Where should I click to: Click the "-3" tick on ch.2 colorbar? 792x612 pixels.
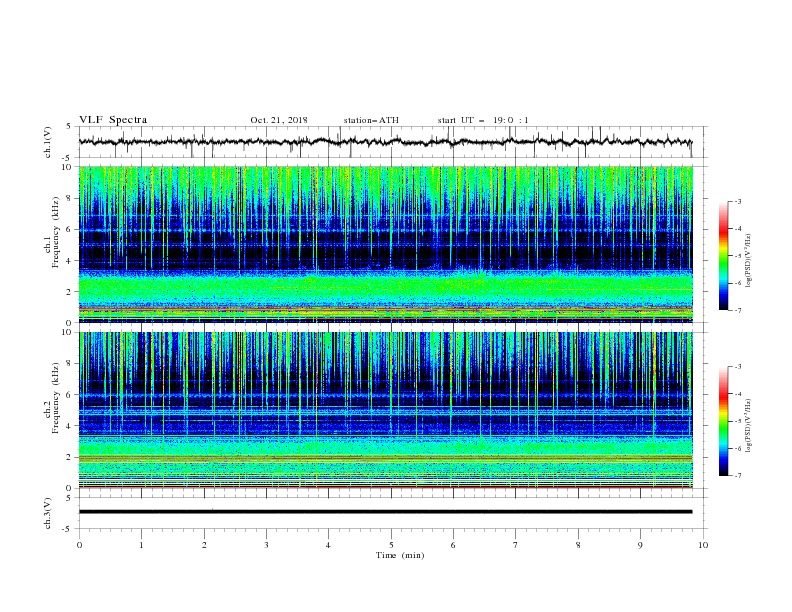coord(737,367)
